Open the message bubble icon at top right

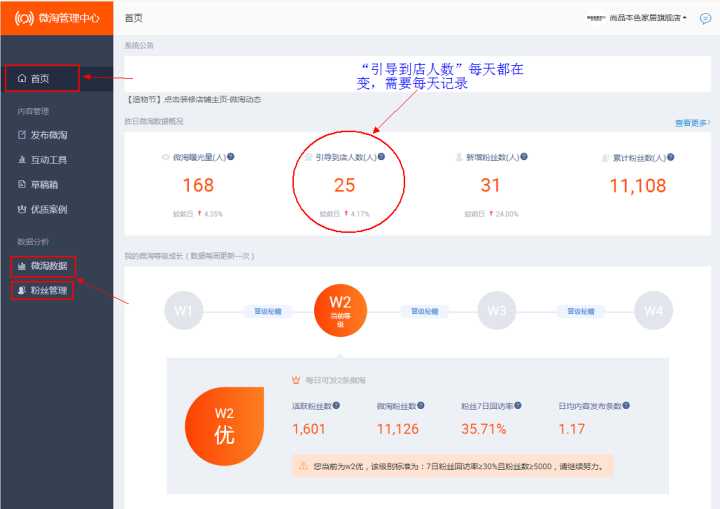(705, 18)
